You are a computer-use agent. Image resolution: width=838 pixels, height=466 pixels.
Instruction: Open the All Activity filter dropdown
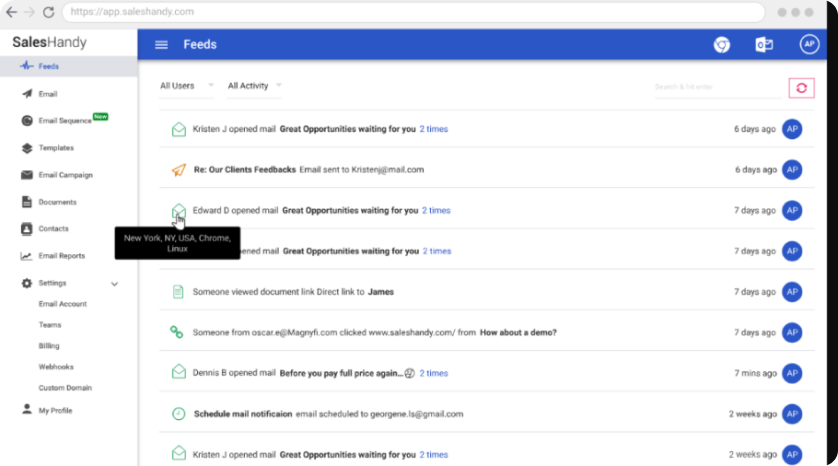coord(254,86)
